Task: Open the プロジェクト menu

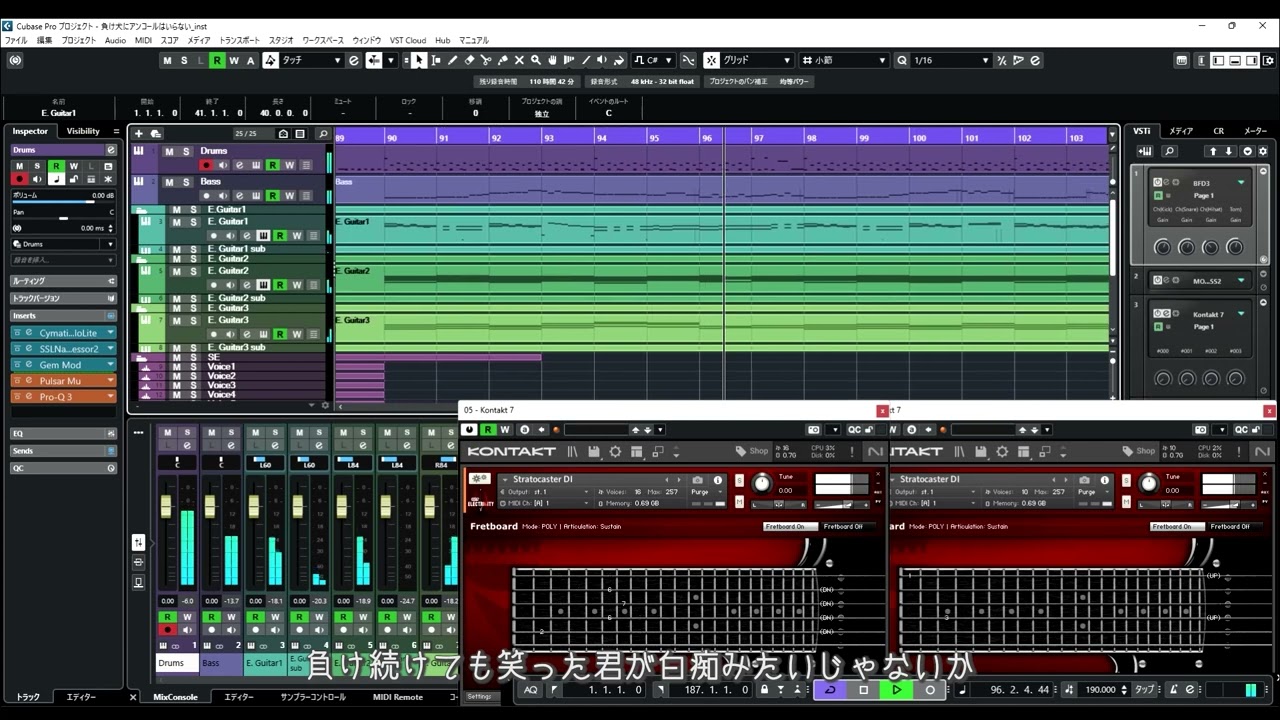Action: click(x=79, y=40)
